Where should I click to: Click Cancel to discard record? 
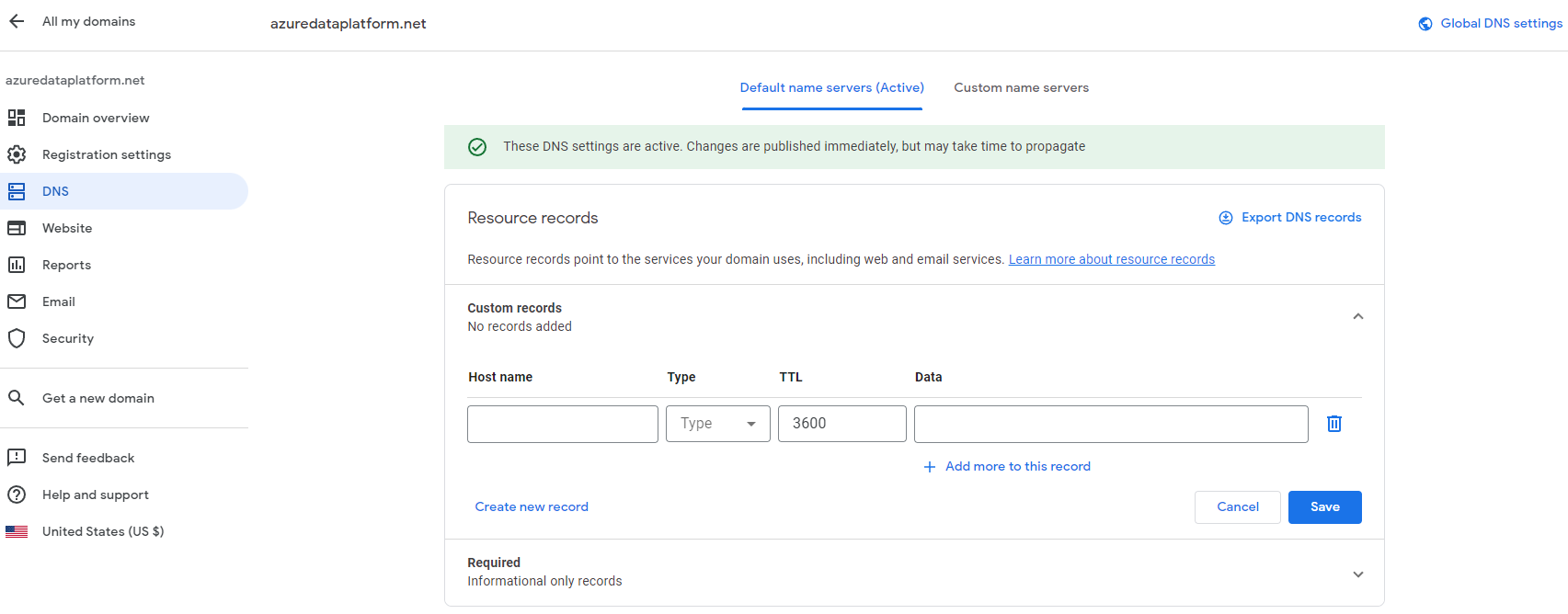[1237, 507]
